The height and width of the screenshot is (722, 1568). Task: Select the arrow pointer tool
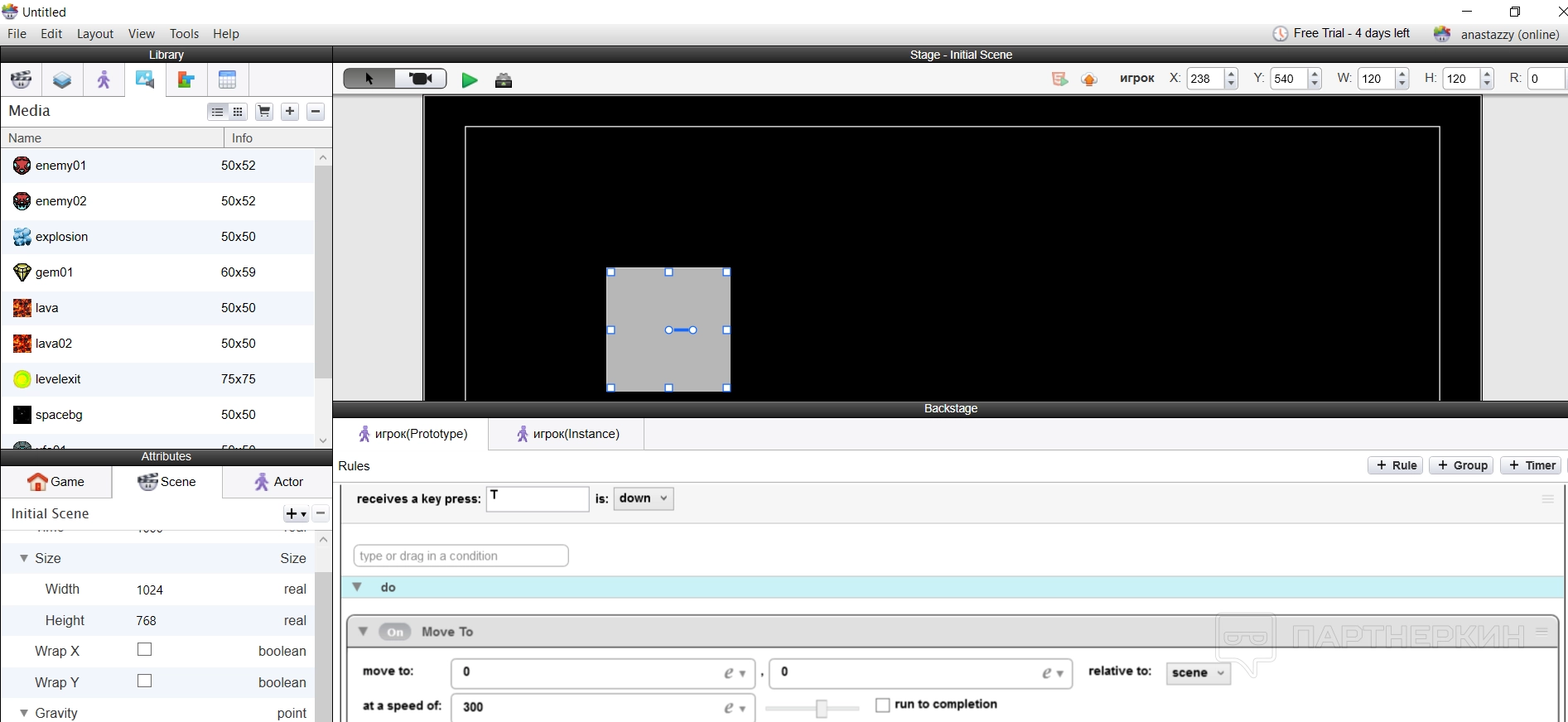pyautogui.click(x=369, y=79)
